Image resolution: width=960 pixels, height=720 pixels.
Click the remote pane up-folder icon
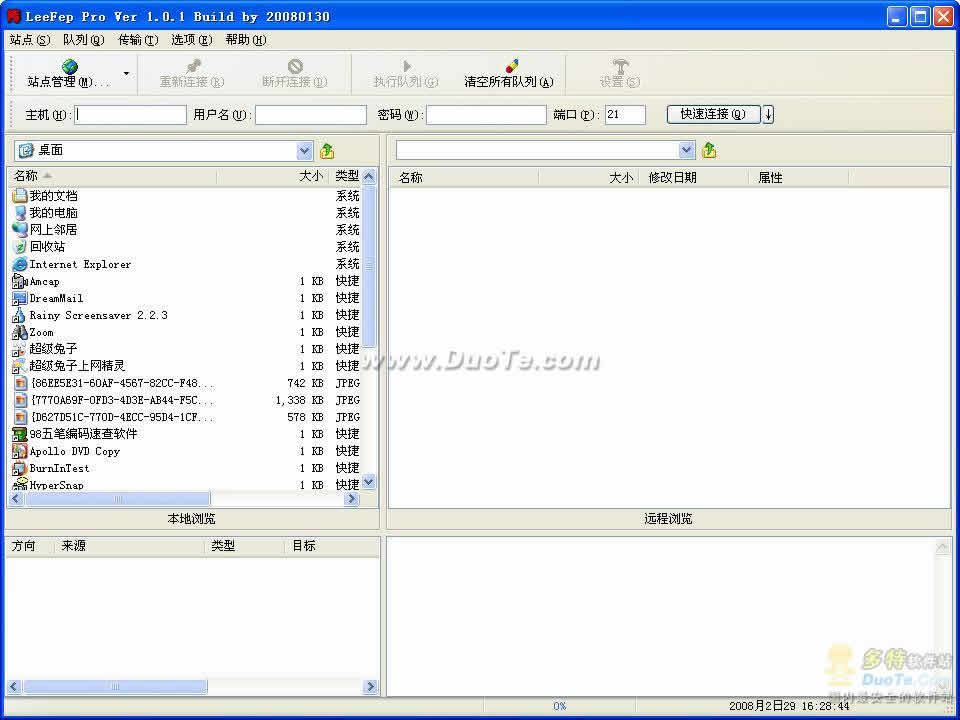click(709, 150)
